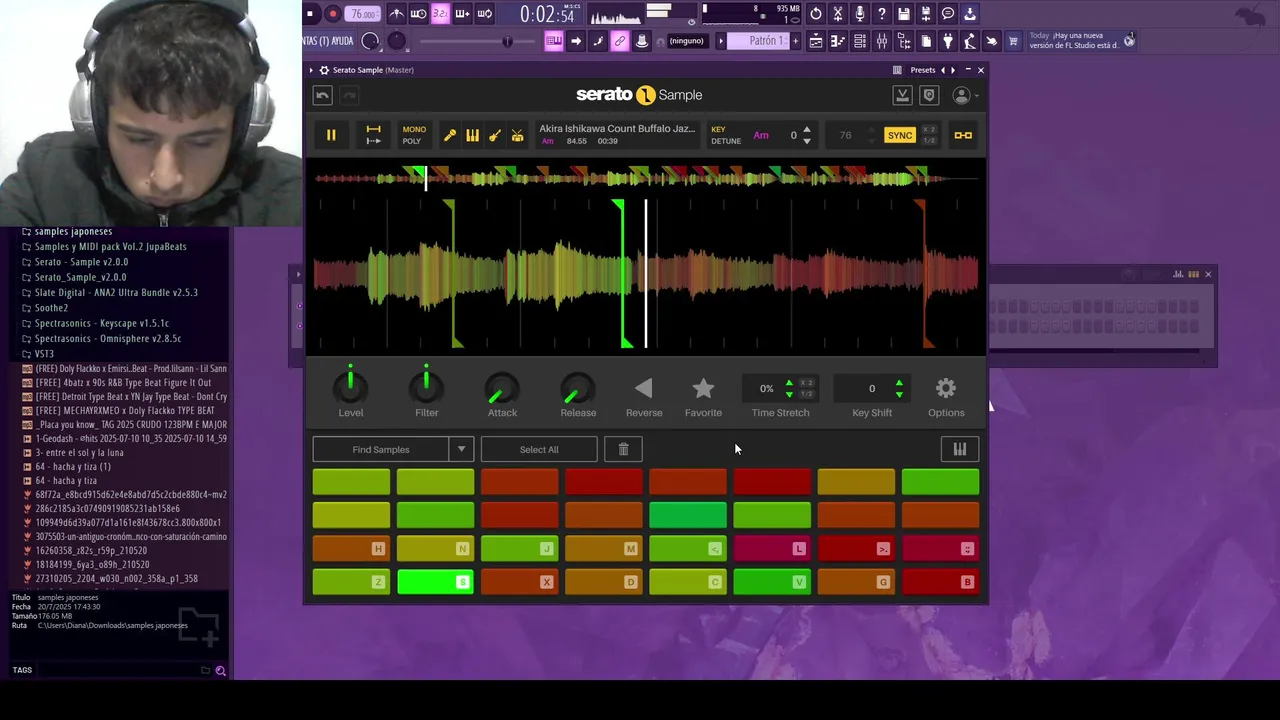1280x720 pixels.
Task: Click the redo arrow in Serato Sample
Action: (x=348, y=95)
